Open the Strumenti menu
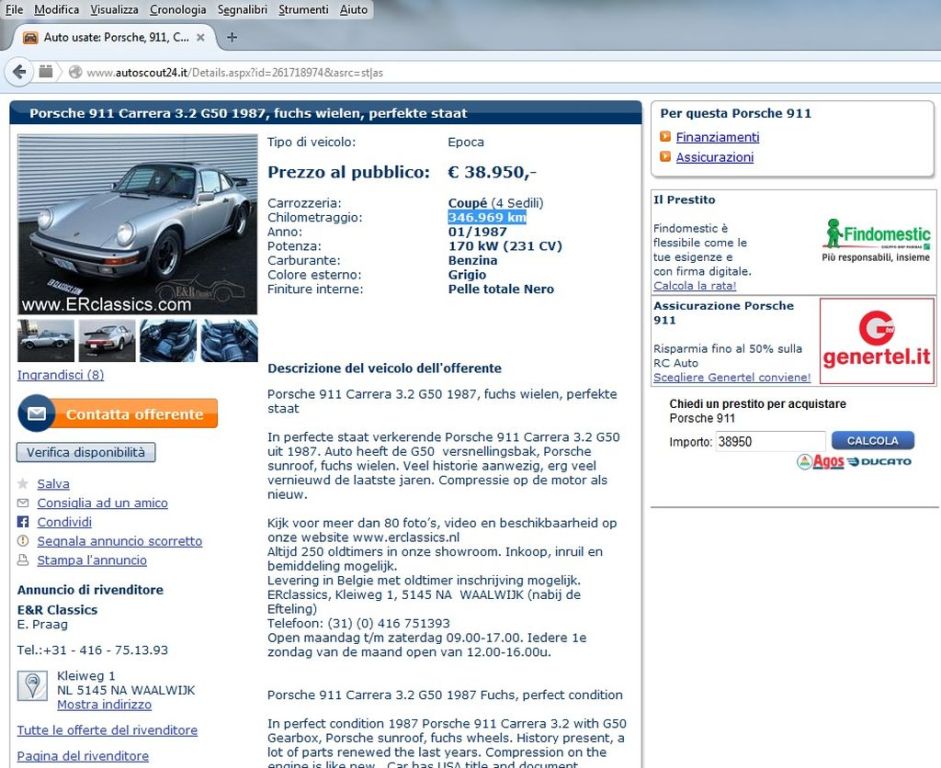Image resolution: width=941 pixels, height=768 pixels. [x=303, y=10]
